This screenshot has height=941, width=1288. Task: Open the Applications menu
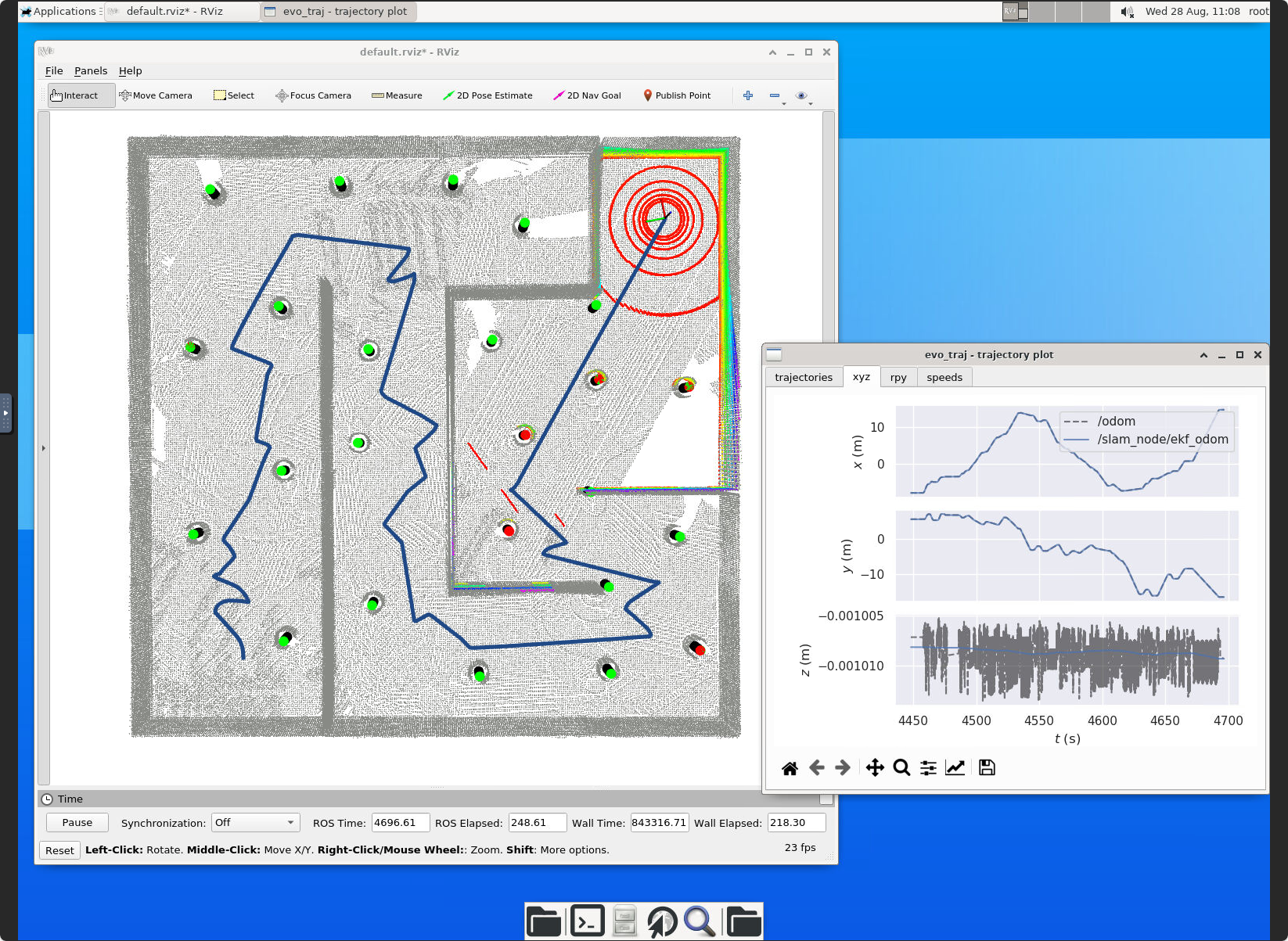(x=59, y=12)
